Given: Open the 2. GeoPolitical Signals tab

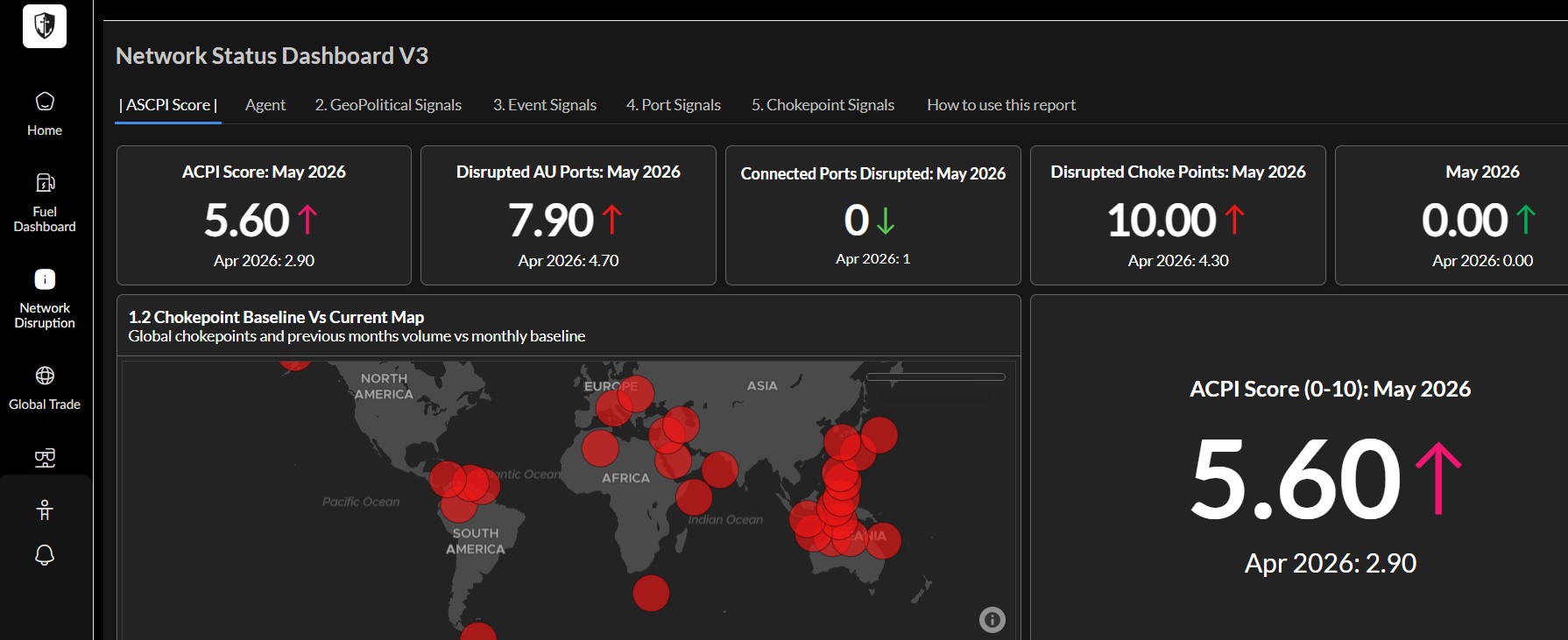Looking at the screenshot, I should pos(388,105).
